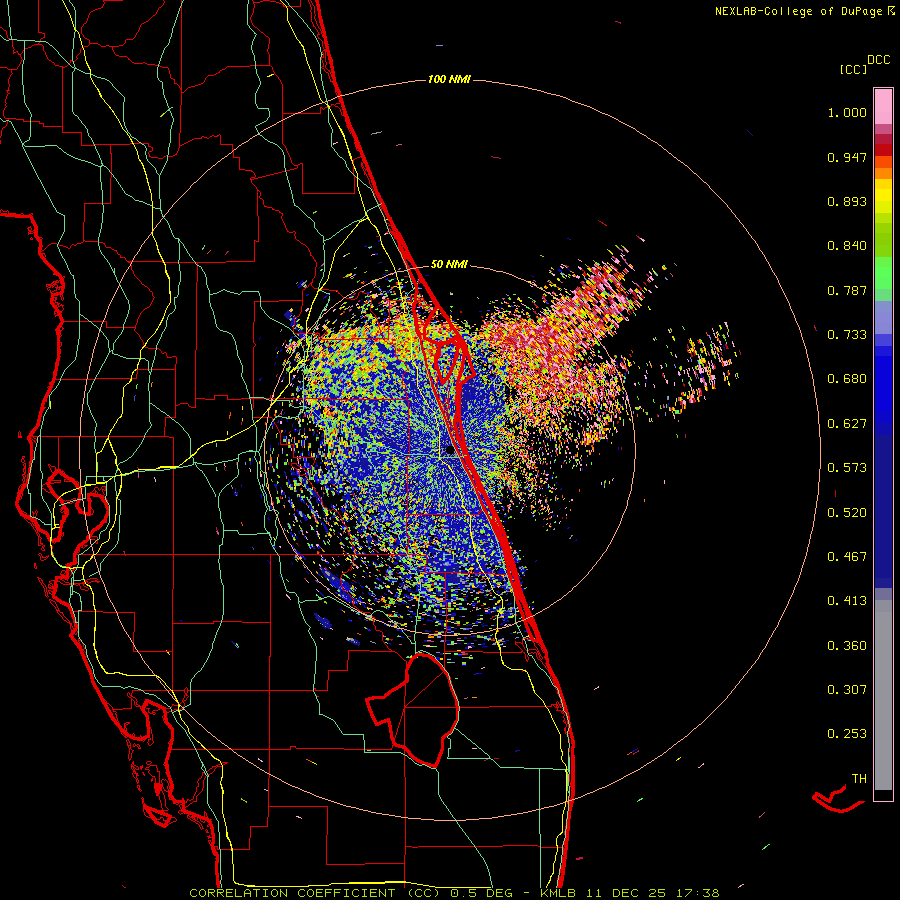
Task: Click the 'TH' threshold label
Action: tap(859, 779)
